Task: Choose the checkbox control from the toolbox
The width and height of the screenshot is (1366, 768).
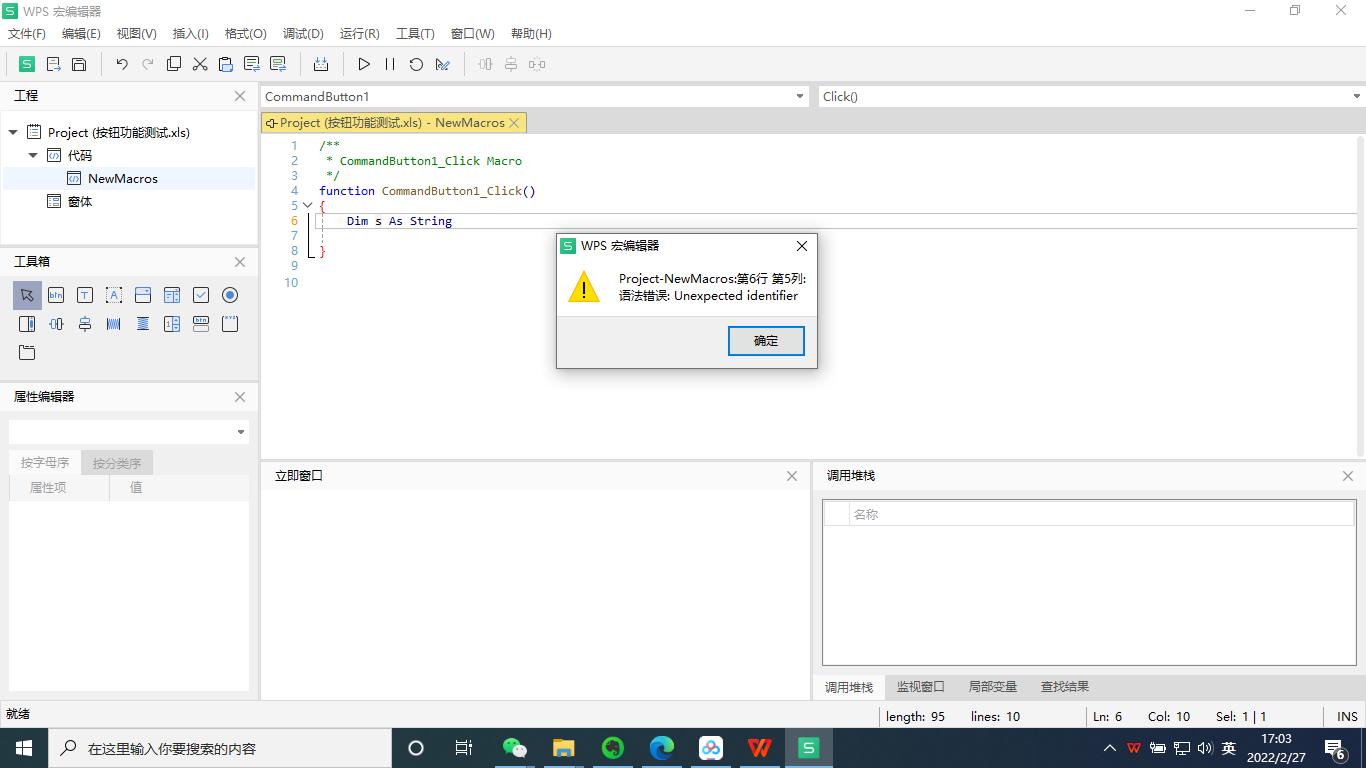Action: (x=200, y=295)
